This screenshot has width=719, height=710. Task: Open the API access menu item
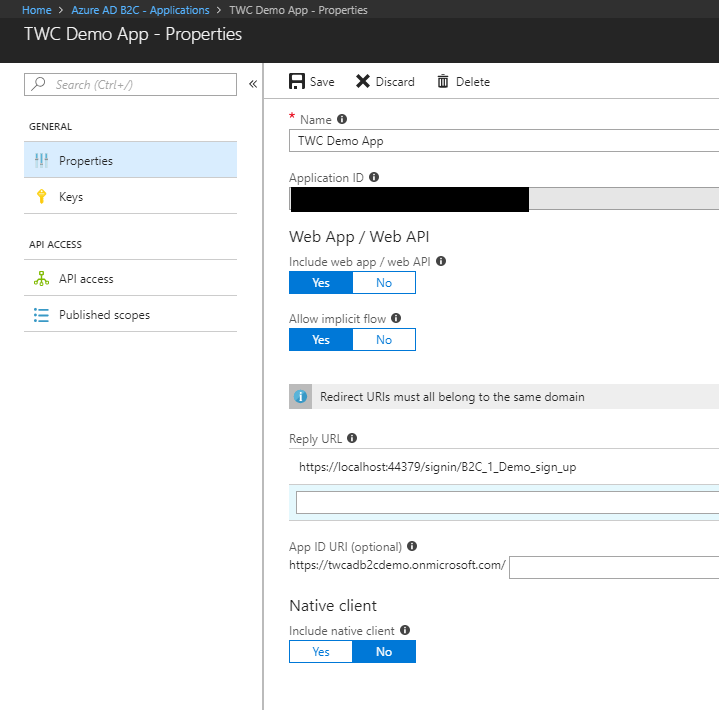coord(130,278)
